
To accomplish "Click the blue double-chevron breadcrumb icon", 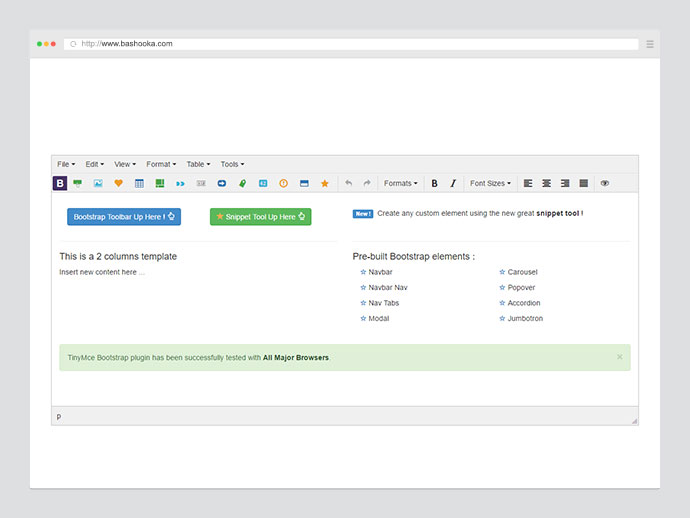I will point(180,184).
